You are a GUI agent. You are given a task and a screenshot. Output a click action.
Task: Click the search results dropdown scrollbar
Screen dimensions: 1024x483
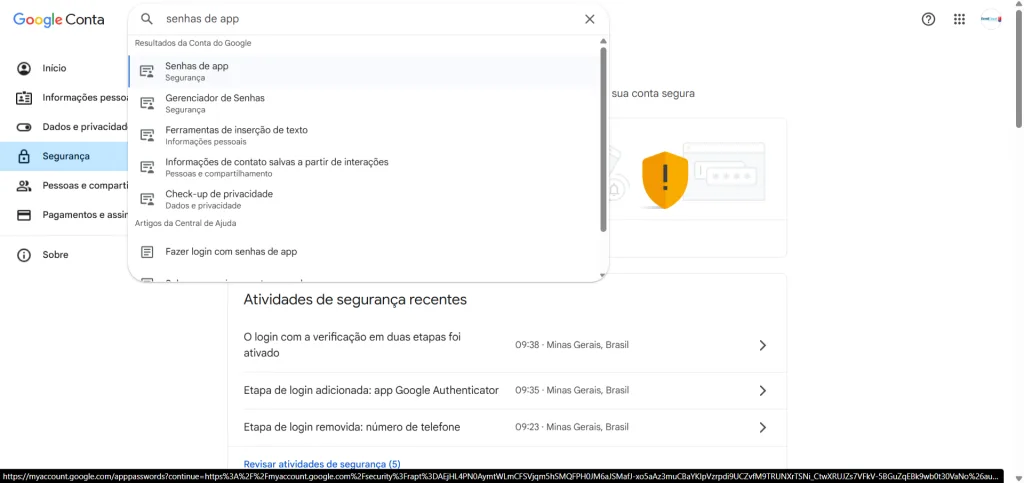click(x=603, y=139)
